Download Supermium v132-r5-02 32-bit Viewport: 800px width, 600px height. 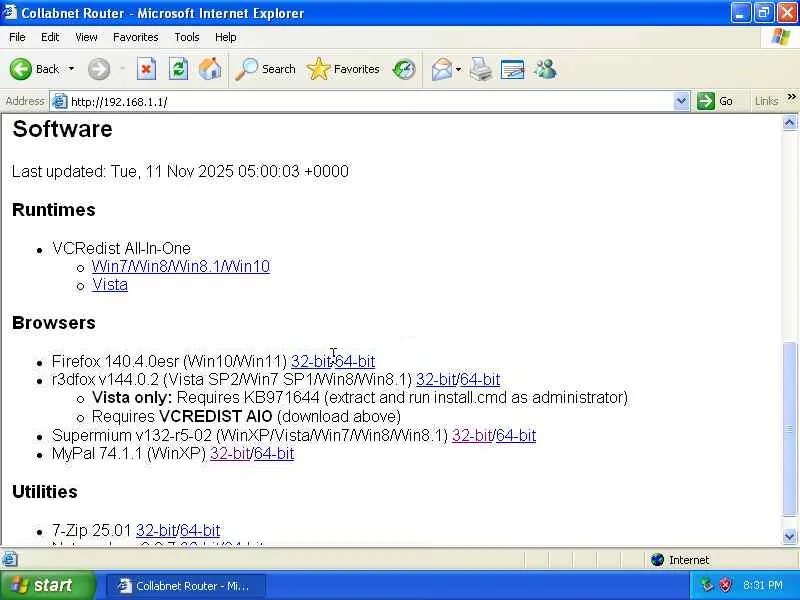point(472,435)
